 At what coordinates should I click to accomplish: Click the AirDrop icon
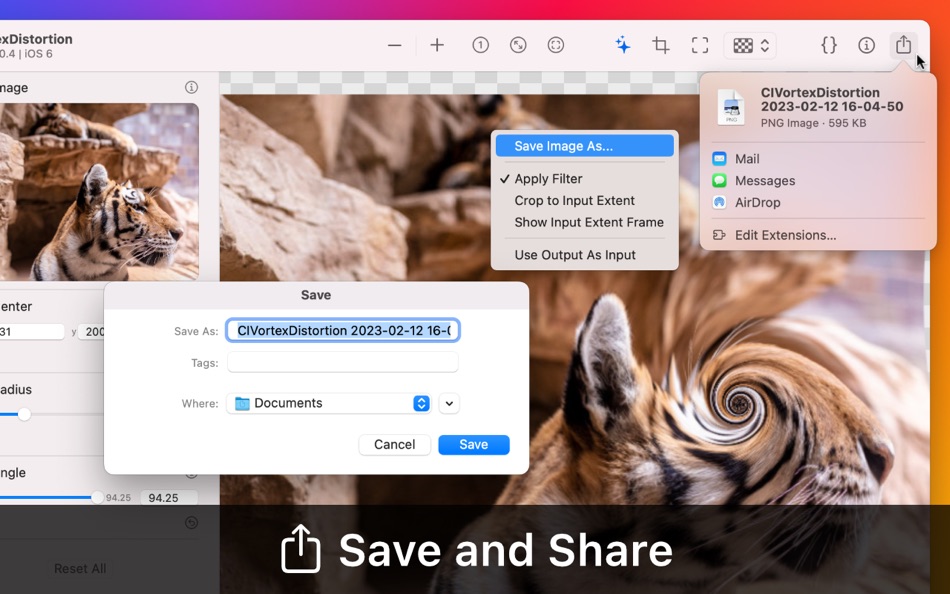click(719, 202)
